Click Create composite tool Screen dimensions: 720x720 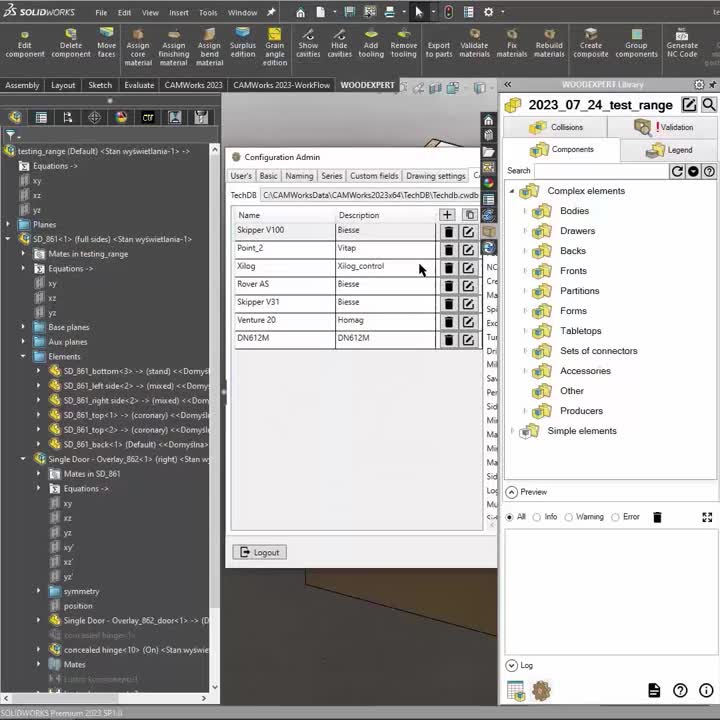click(591, 45)
